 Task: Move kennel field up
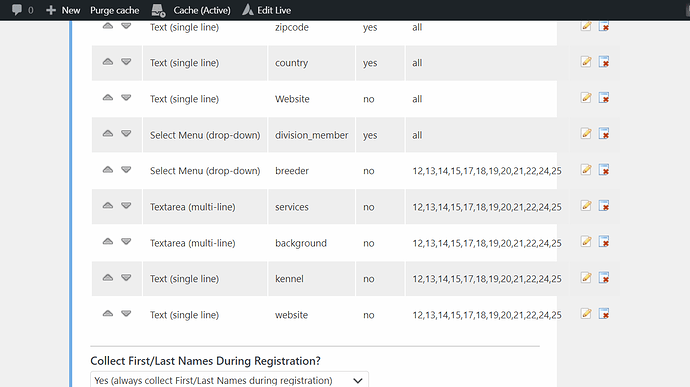click(x=108, y=277)
